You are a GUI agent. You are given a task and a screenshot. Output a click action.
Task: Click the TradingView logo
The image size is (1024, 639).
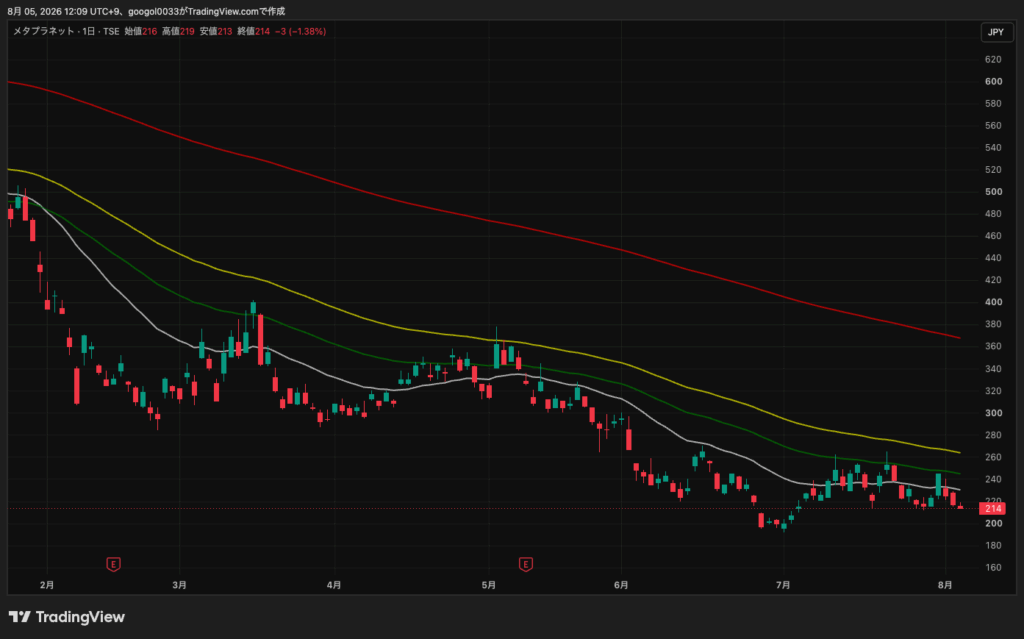click(67, 617)
